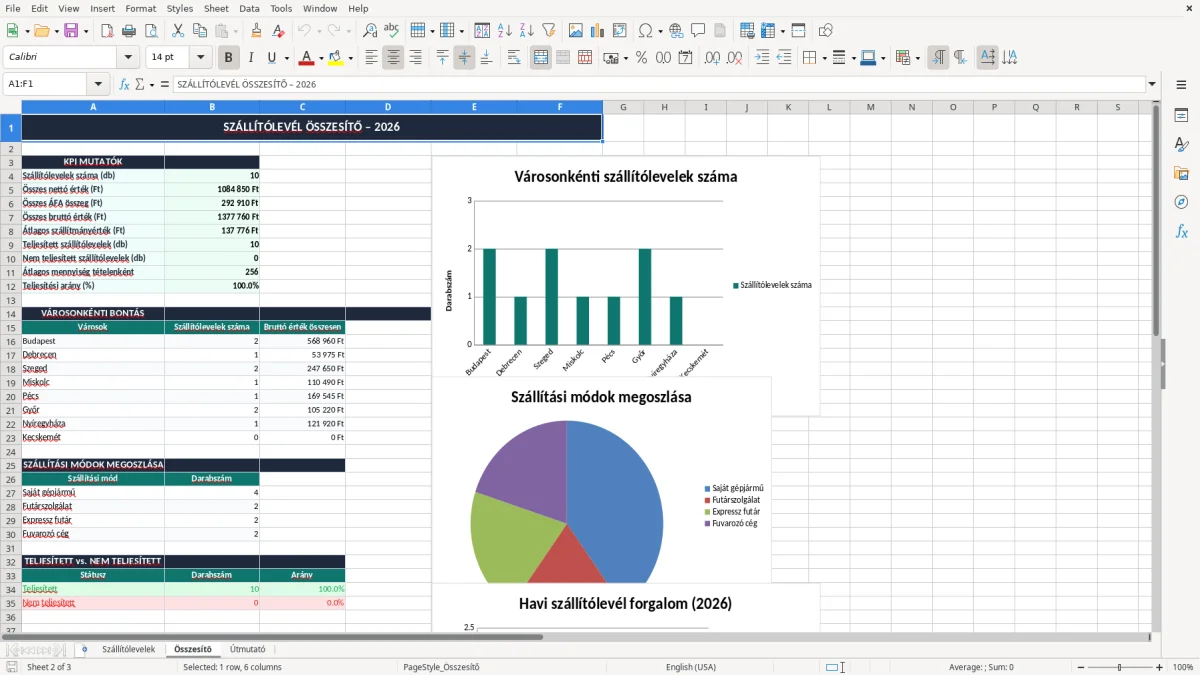This screenshot has height=675, width=1200.
Task: Click the Cut scissors icon
Action: click(178, 31)
